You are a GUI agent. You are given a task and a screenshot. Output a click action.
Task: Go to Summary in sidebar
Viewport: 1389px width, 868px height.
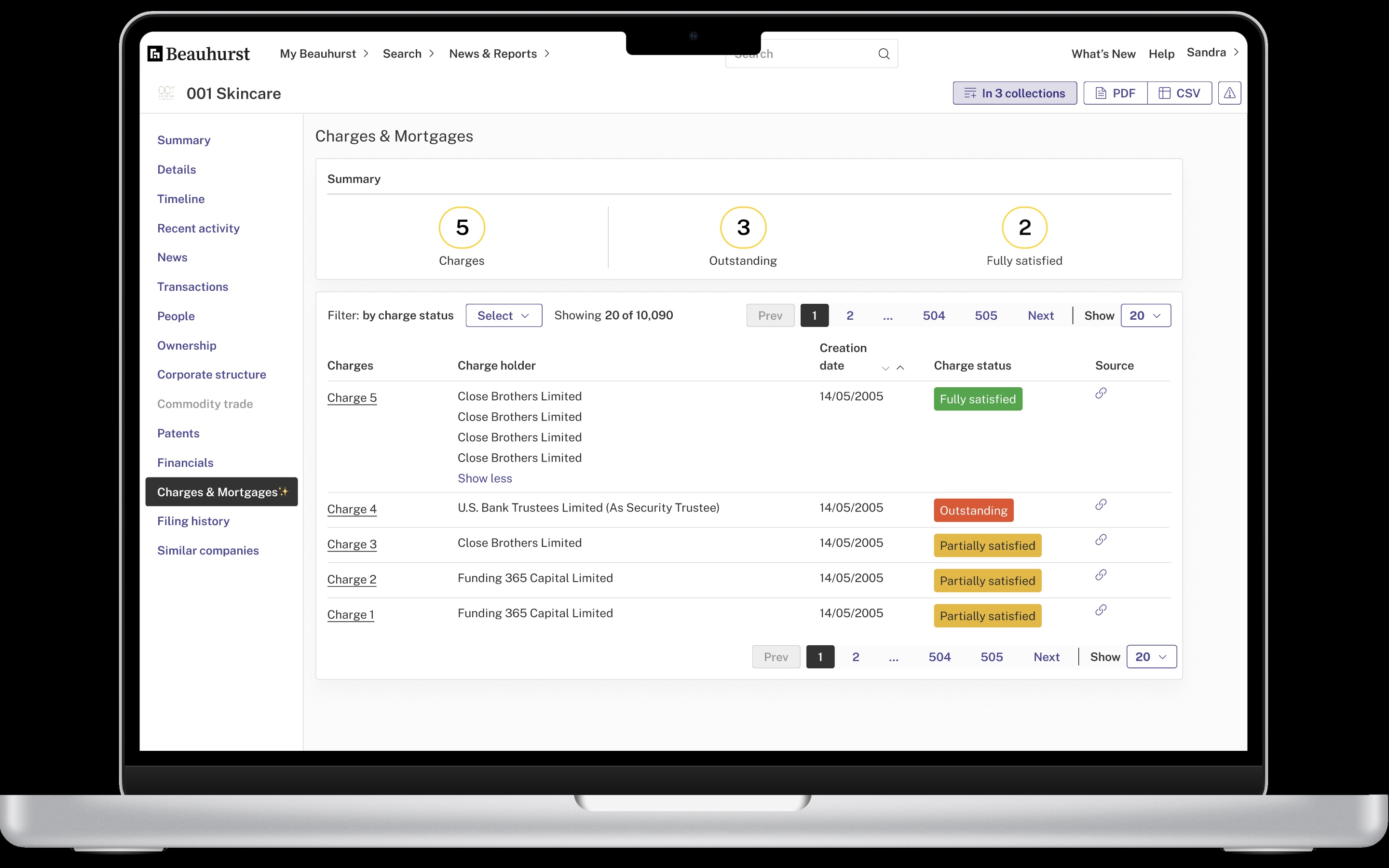(184, 140)
